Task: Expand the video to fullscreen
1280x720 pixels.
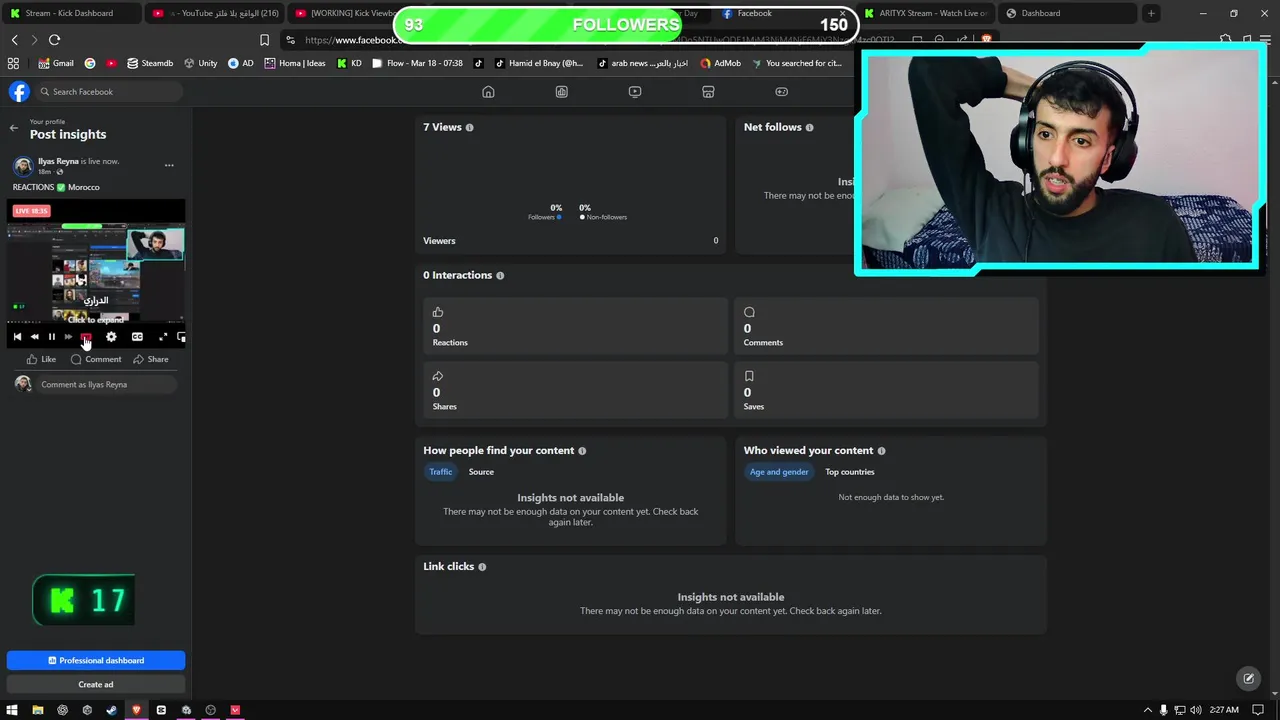Action: coord(163,337)
